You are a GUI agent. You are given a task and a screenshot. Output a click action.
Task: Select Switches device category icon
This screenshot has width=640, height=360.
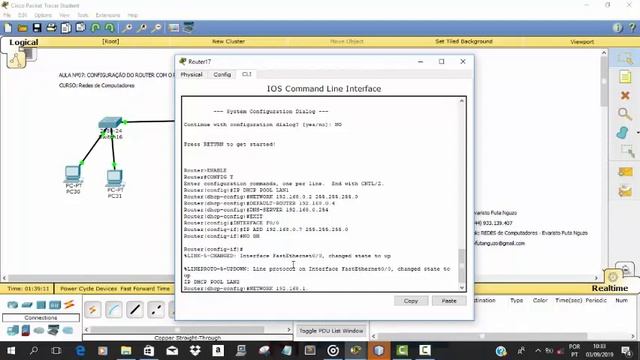[x=27, y=305]
